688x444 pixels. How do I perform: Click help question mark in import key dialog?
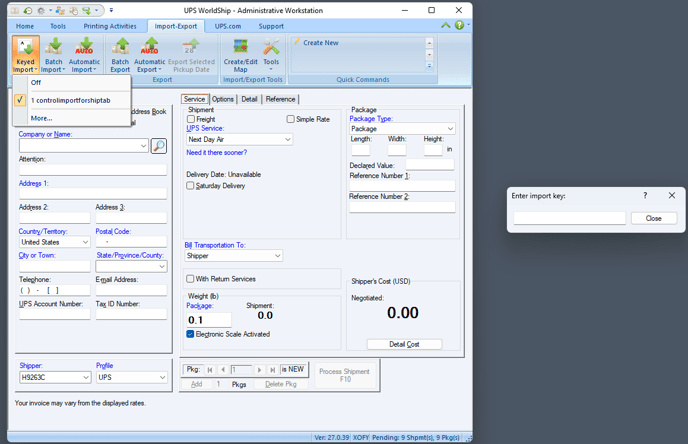click(645, 195)
